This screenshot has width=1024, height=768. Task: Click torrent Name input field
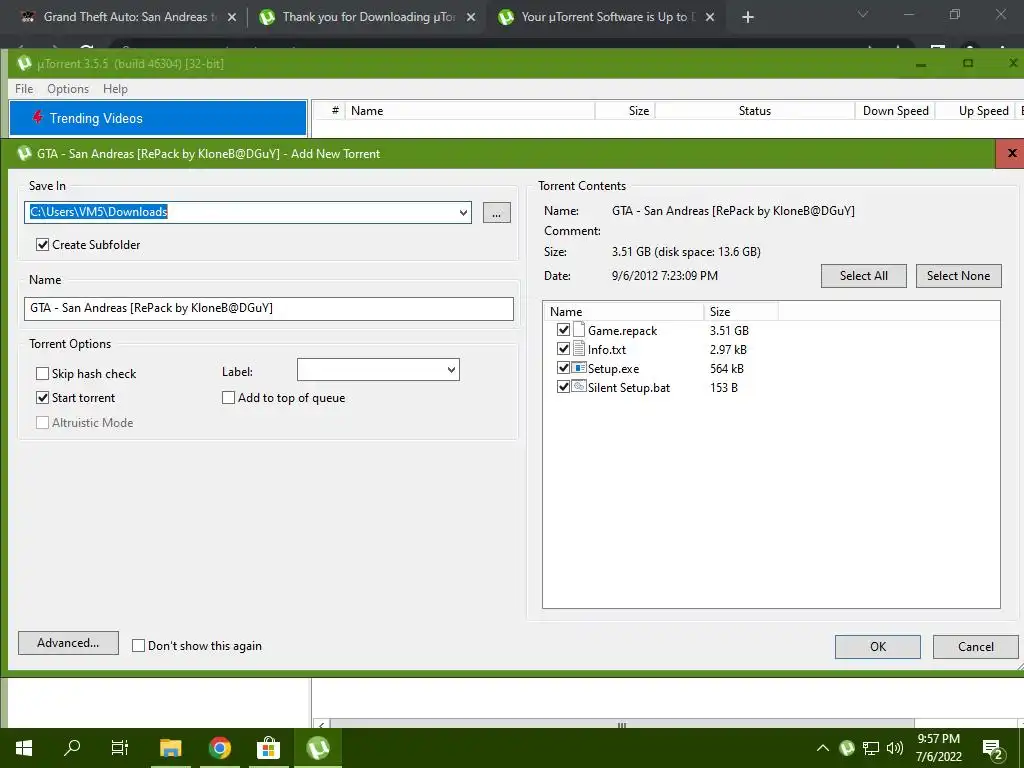pos(268,308)
